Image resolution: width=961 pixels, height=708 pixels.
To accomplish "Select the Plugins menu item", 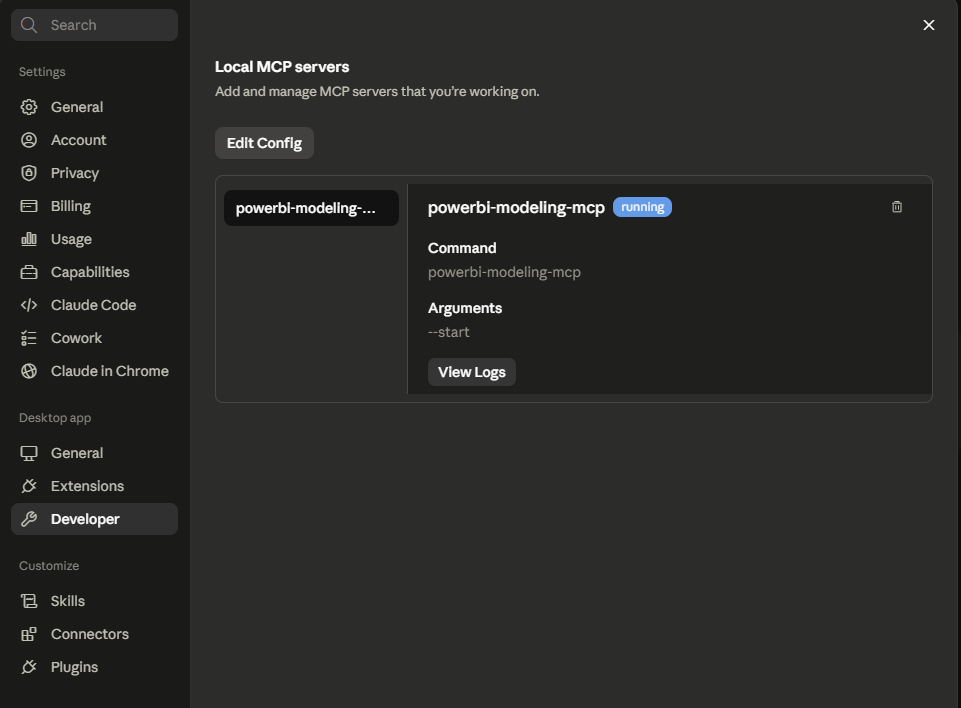I will point(94,667).
